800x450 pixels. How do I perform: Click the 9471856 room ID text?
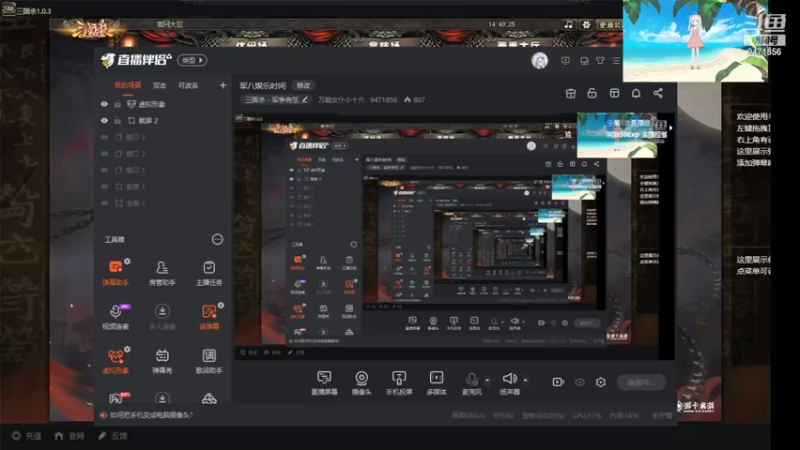[383, 99]
